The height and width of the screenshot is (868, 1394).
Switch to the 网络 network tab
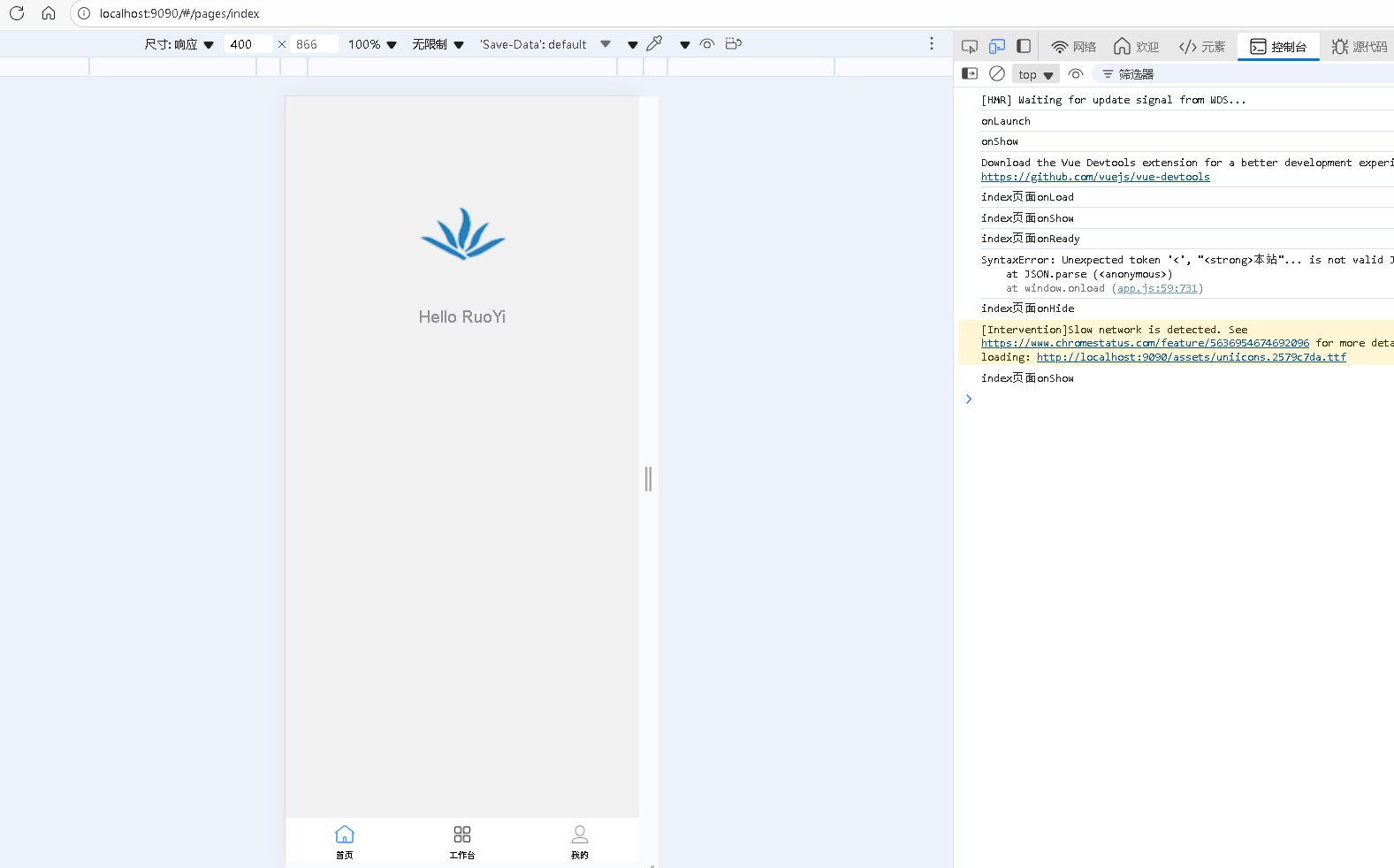(1074, 47)
